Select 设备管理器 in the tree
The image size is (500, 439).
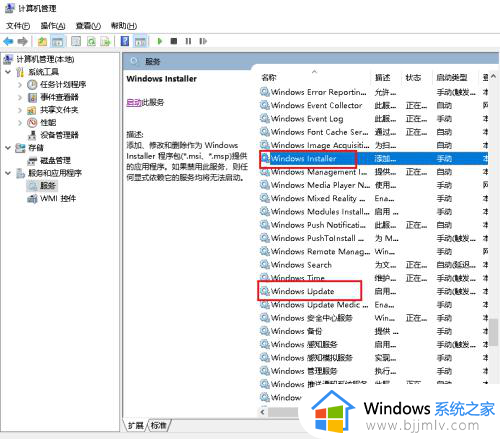pos(59,135)
